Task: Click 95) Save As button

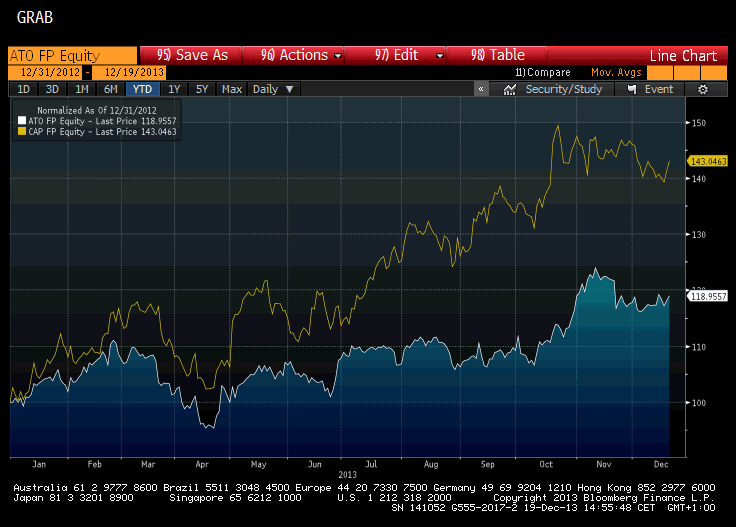Action: (x=192, y=55)
